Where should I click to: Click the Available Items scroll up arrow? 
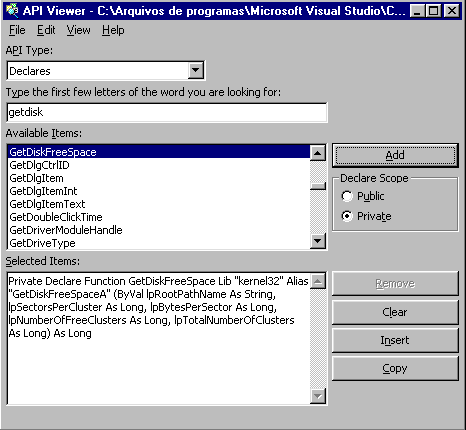point(318,153)
